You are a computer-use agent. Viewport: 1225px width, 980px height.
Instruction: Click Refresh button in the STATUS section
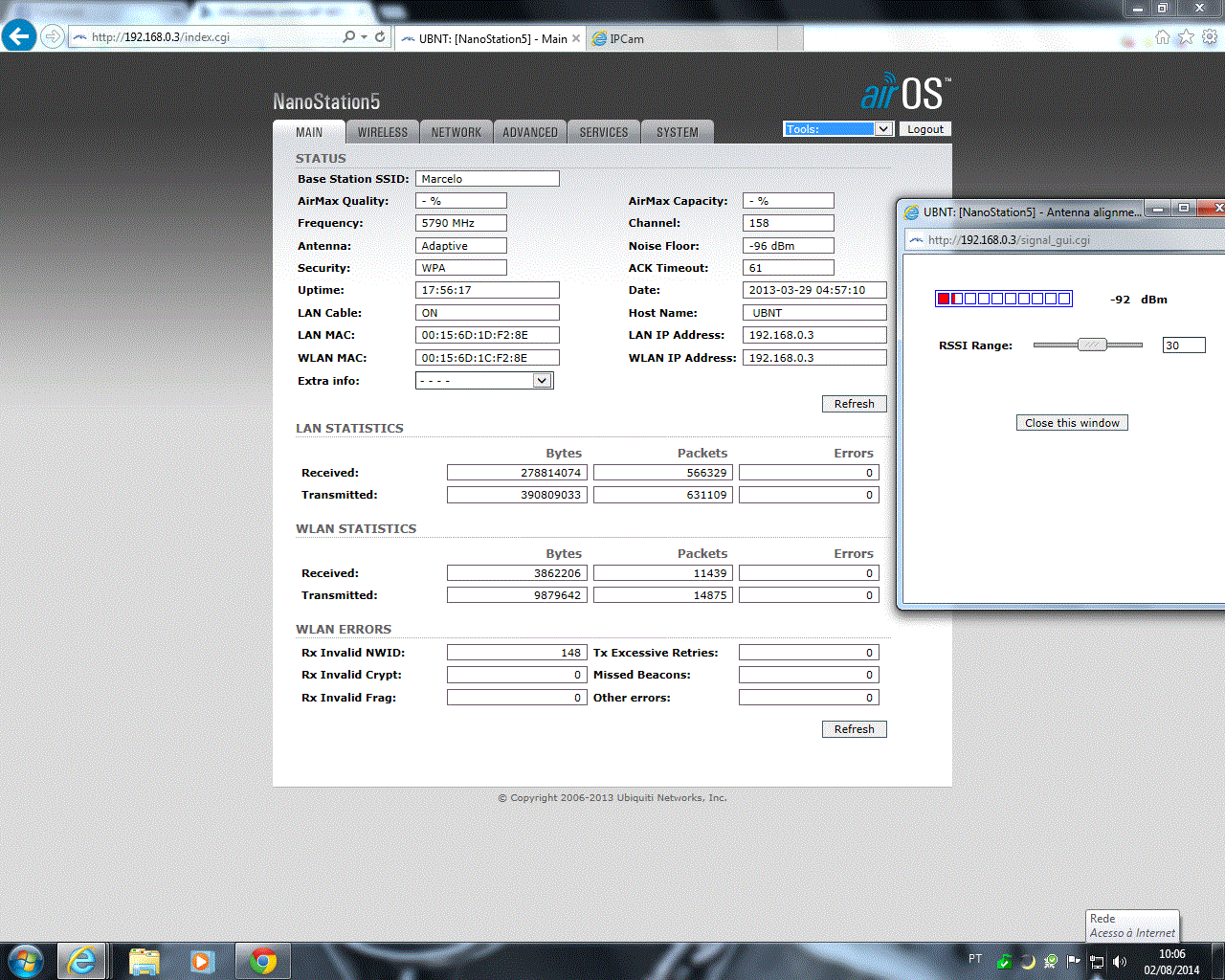pos(855,404)
